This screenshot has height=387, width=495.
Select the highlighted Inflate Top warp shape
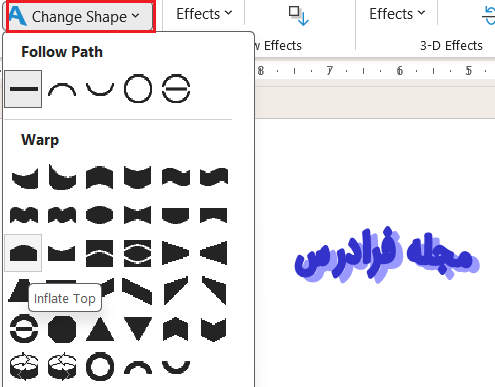[x=23, y=253]
